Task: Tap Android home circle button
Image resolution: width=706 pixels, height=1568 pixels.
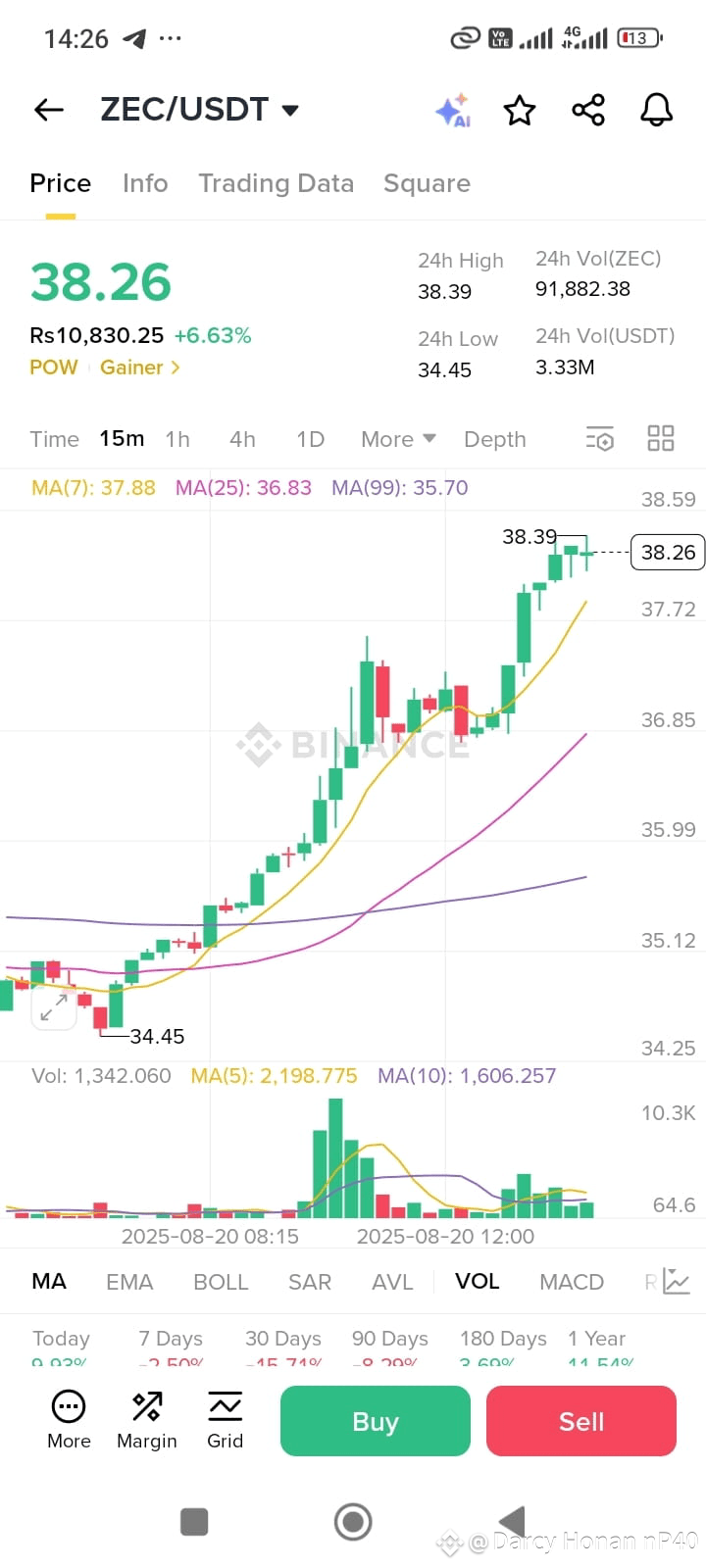Action: [353, 1522]
